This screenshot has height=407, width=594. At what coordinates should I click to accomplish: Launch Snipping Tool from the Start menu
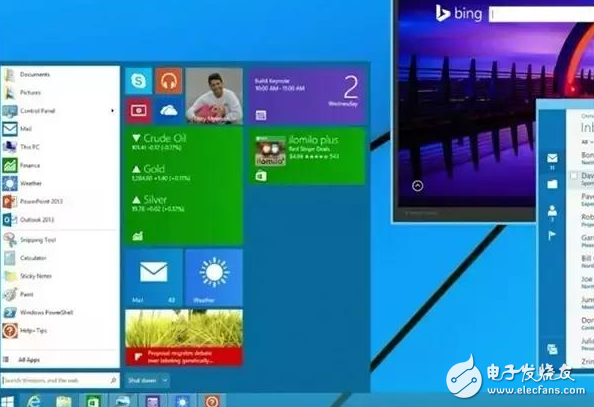tap(61, 240)
